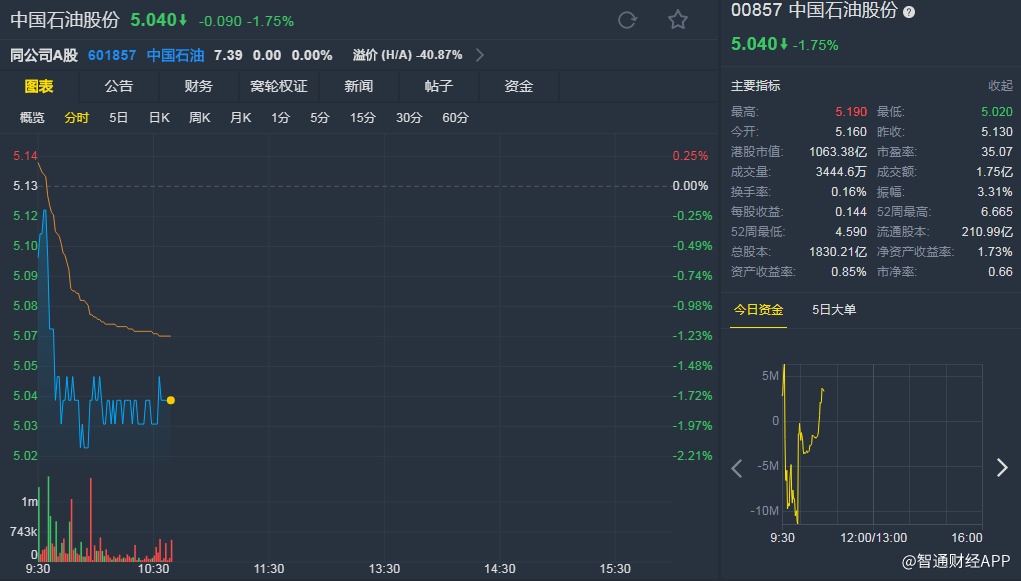Switch chart to 日K period
Image resolution: width=1021 pixels, height=581 pixels.
[x=159, y=118]
